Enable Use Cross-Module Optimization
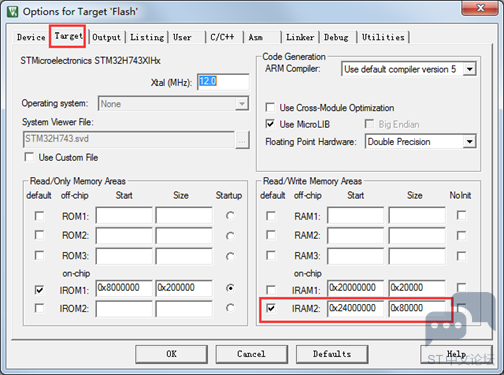504x375 pixels. [270, 108]
